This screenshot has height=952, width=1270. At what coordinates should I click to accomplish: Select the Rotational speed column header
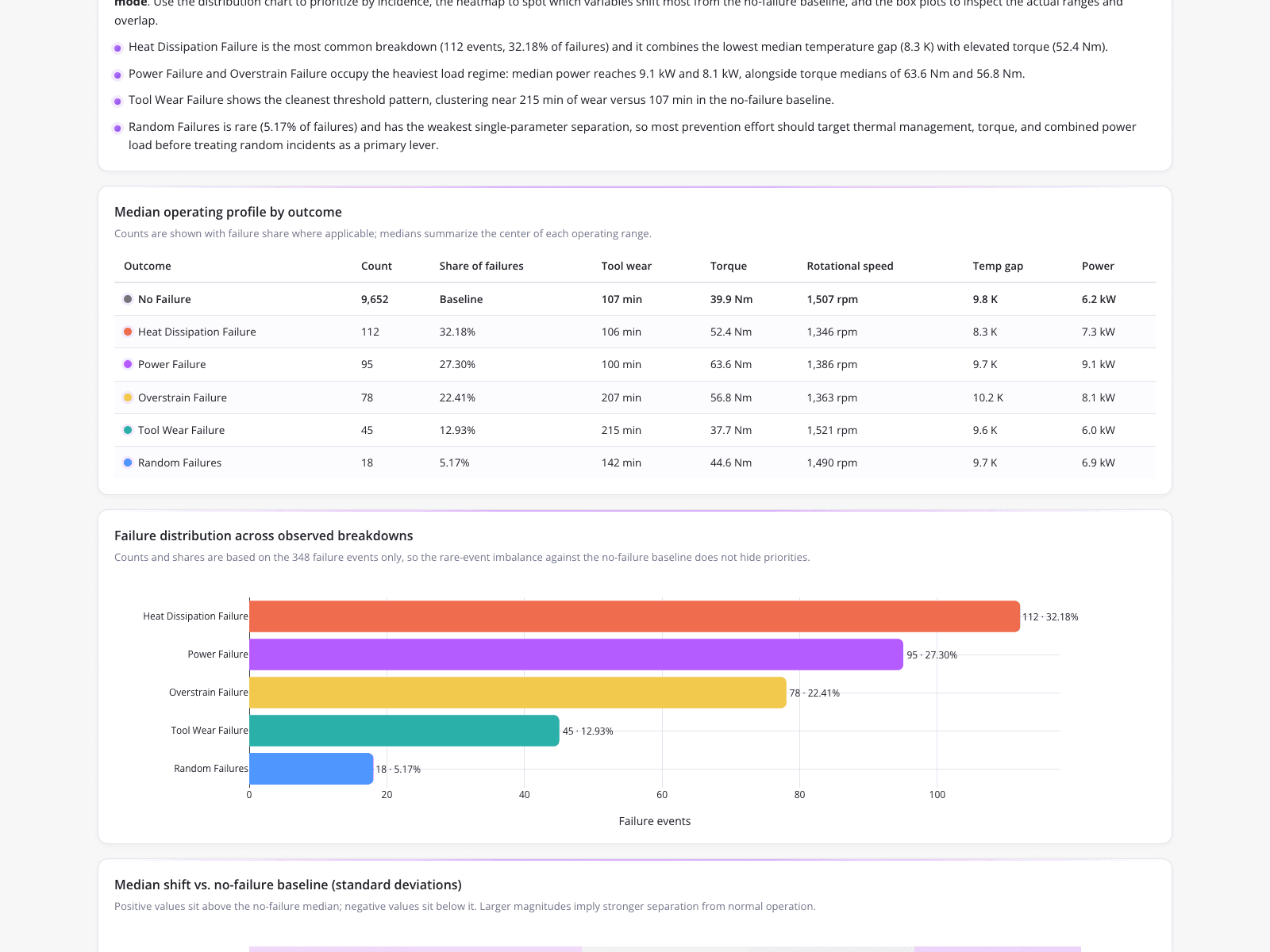click(x=850, y=266)
